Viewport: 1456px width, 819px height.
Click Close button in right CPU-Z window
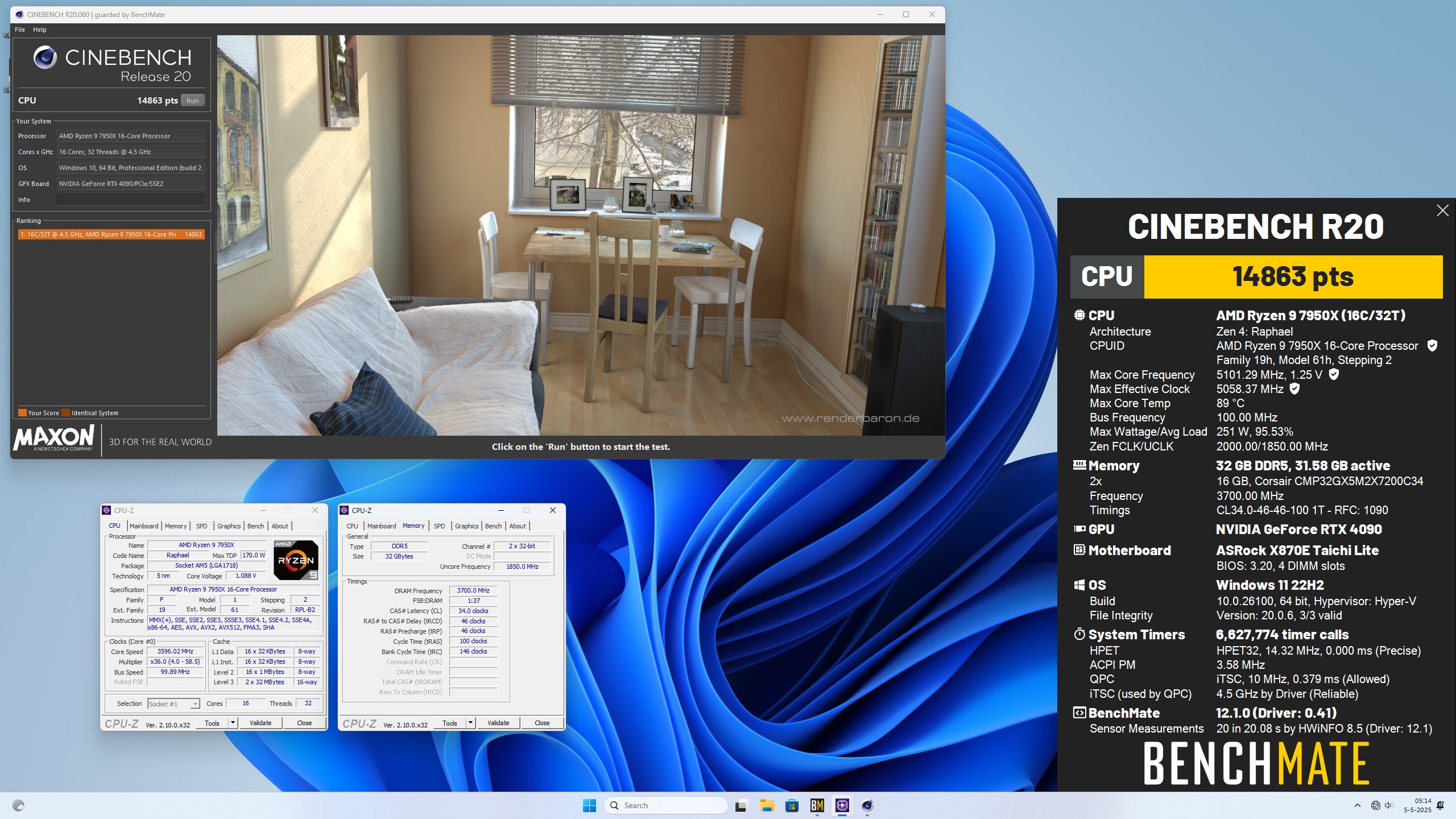(542, 723)
